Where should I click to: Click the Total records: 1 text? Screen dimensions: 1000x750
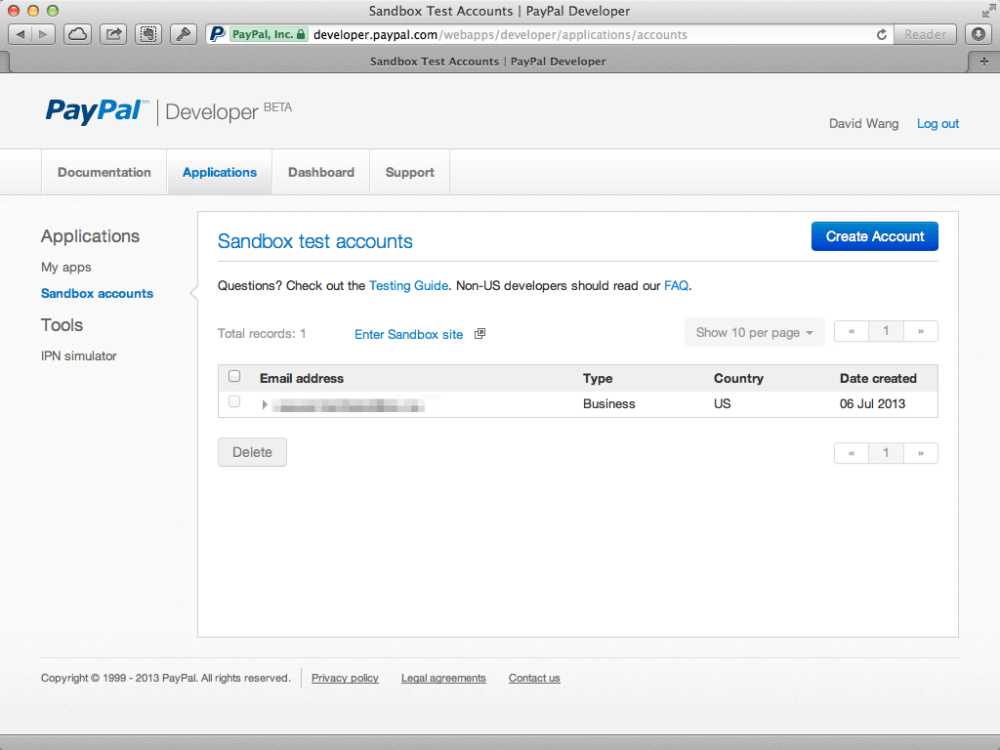click(261, 334)
